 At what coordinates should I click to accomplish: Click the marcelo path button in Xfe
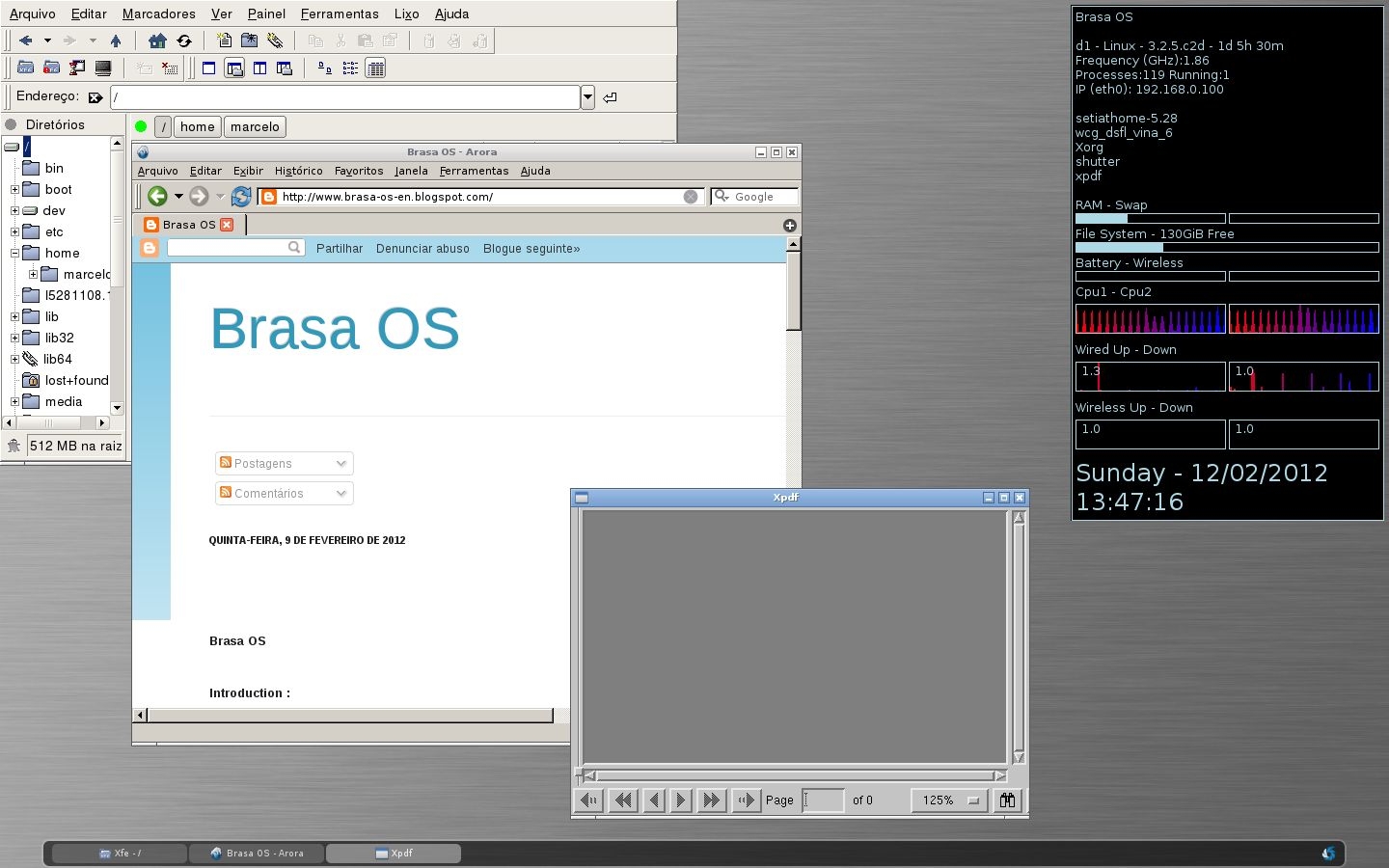(255, 126)
